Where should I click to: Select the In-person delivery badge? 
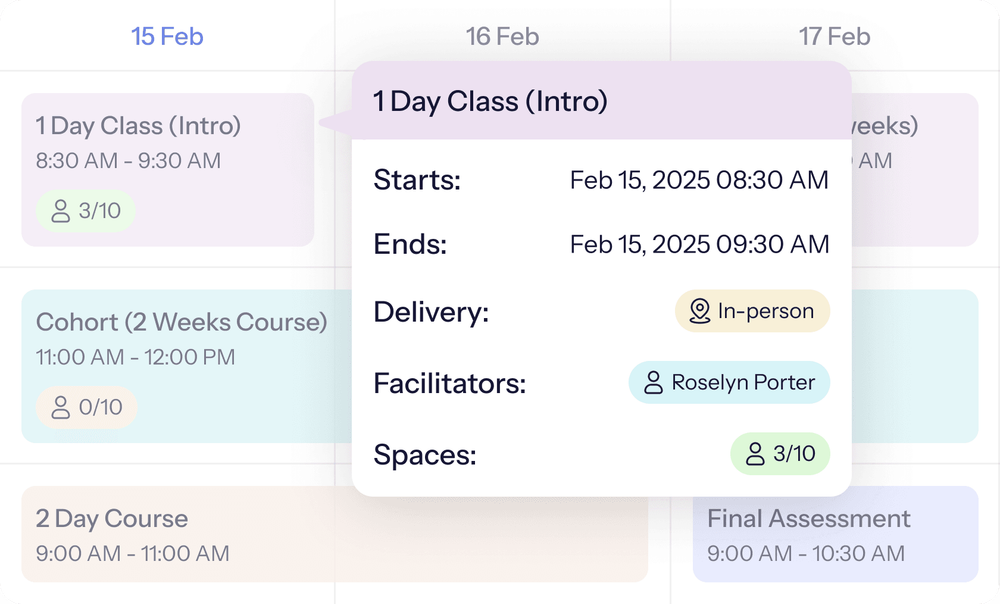tap(752, 311)
